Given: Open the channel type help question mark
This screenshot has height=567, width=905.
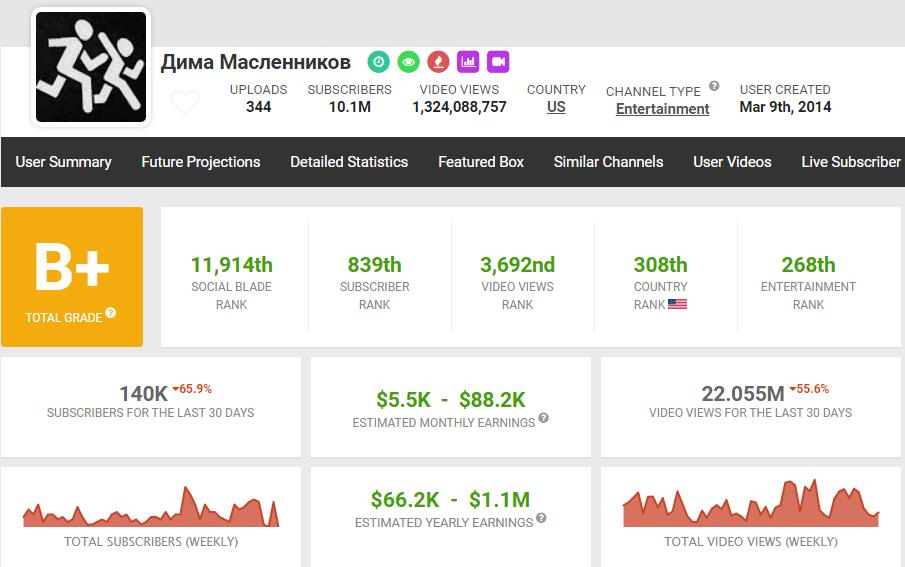Looking at the screenshot, I should click(x=714, y=86).
